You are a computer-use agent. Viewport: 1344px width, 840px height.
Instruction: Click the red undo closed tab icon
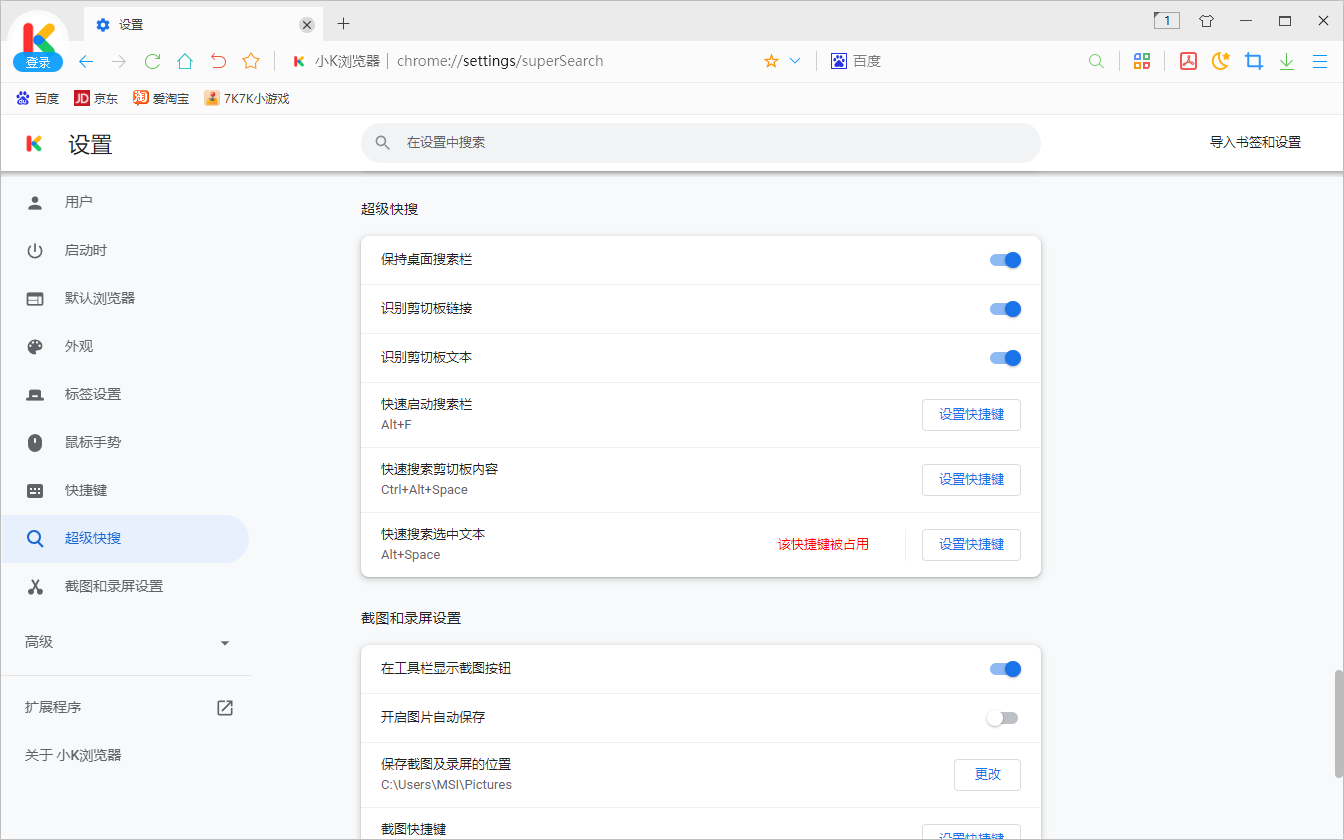(218, 61)
